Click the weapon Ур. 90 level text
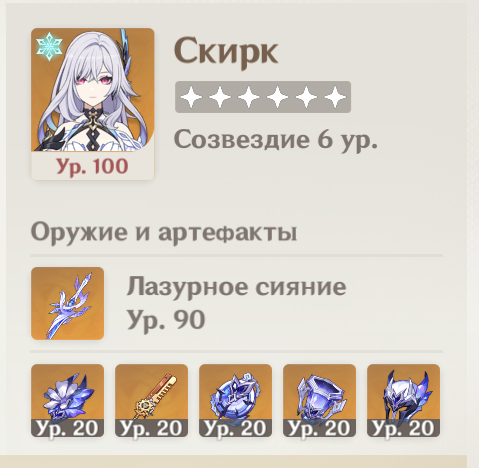The height and width of the screenshot is (468, 479). (x=166, y=320)
